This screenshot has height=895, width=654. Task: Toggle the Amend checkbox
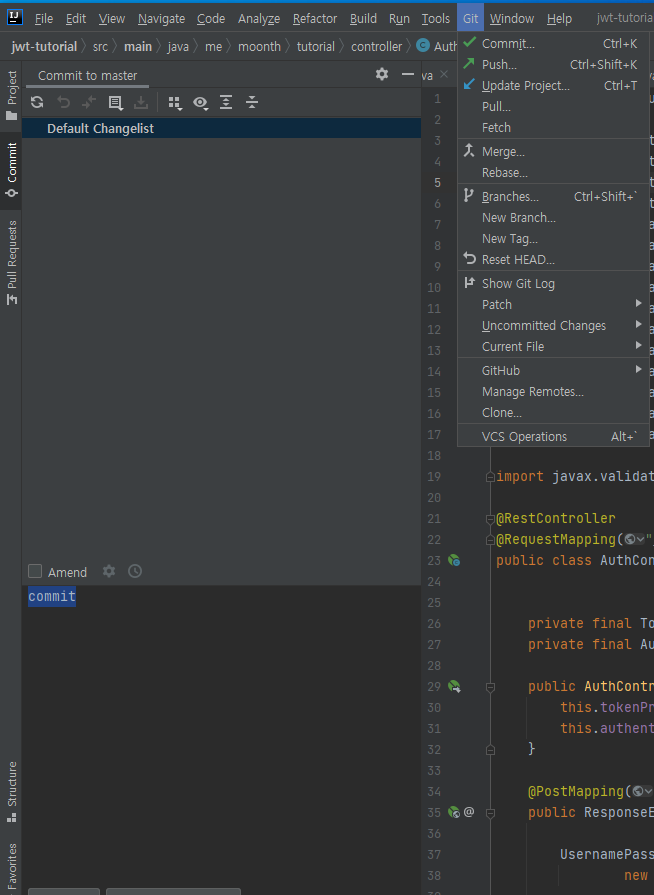coord(35,571)
